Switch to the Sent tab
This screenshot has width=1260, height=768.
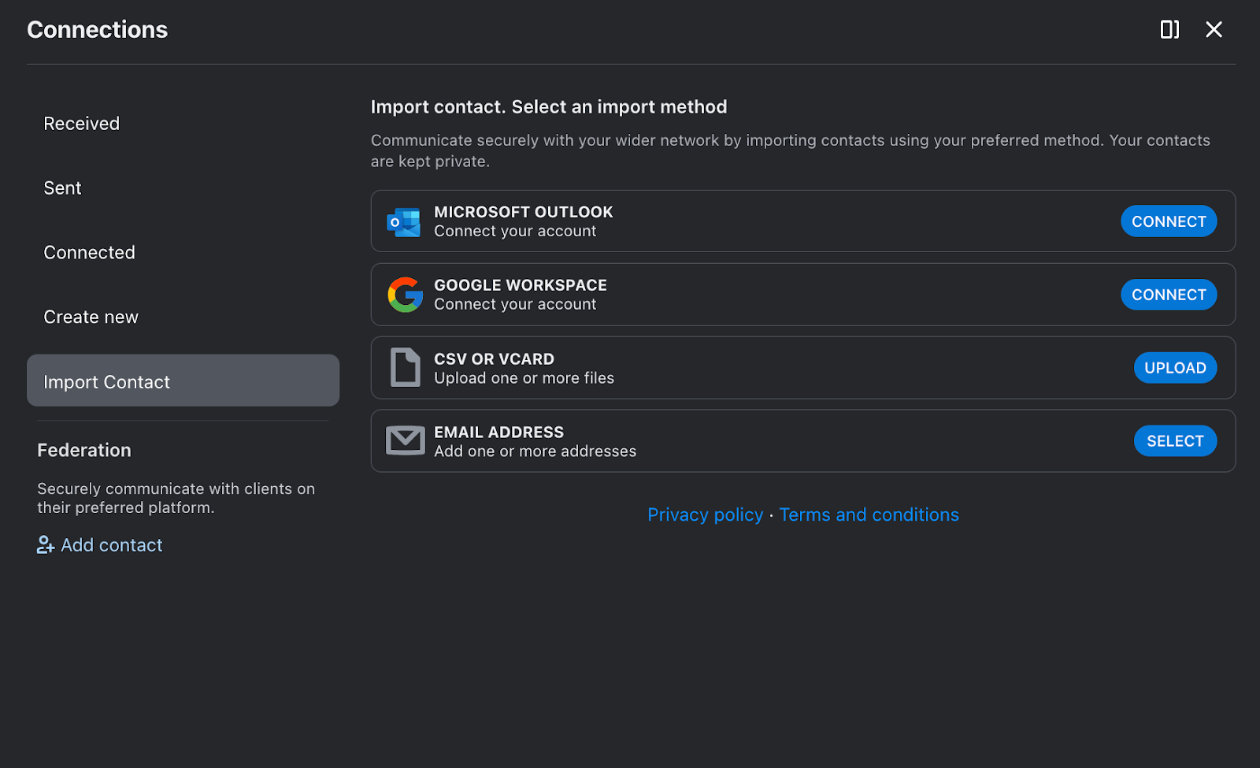pyautogui.click(x=183, y=188)
